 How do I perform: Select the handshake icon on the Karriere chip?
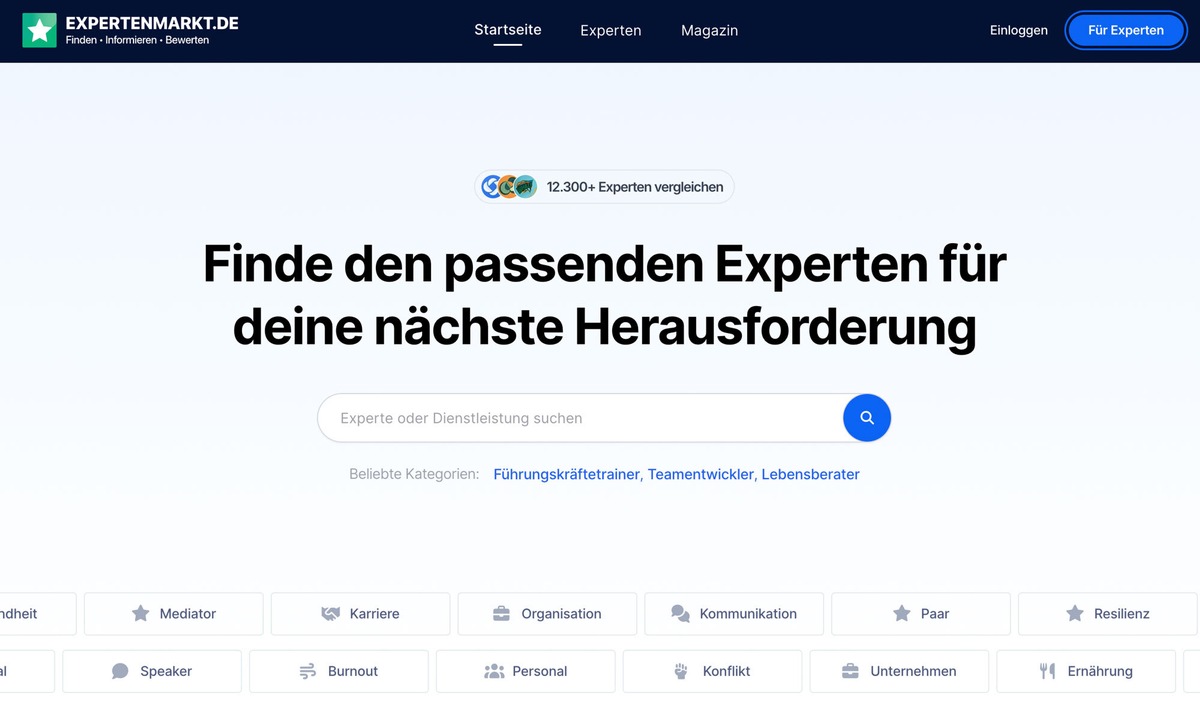point(329,613)
